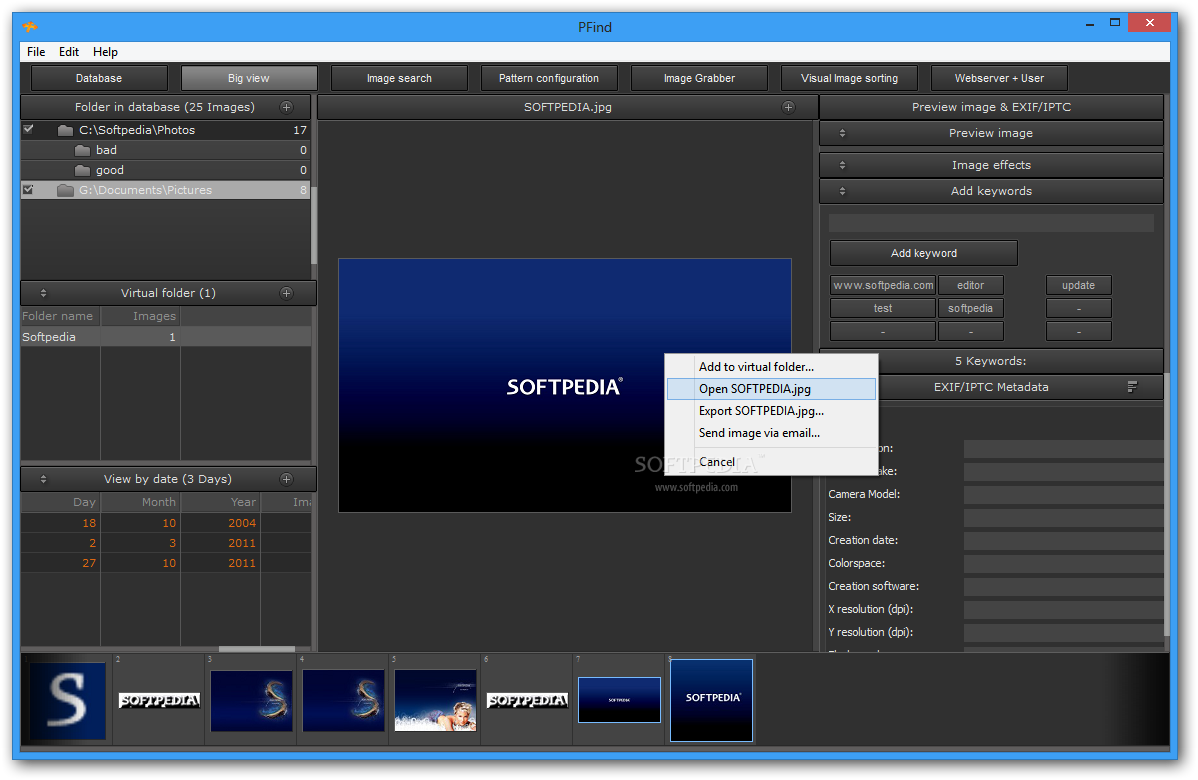This screenshot has height=780, width=1198.
Task: Click the update keyword button
Action: point(1078,285)
